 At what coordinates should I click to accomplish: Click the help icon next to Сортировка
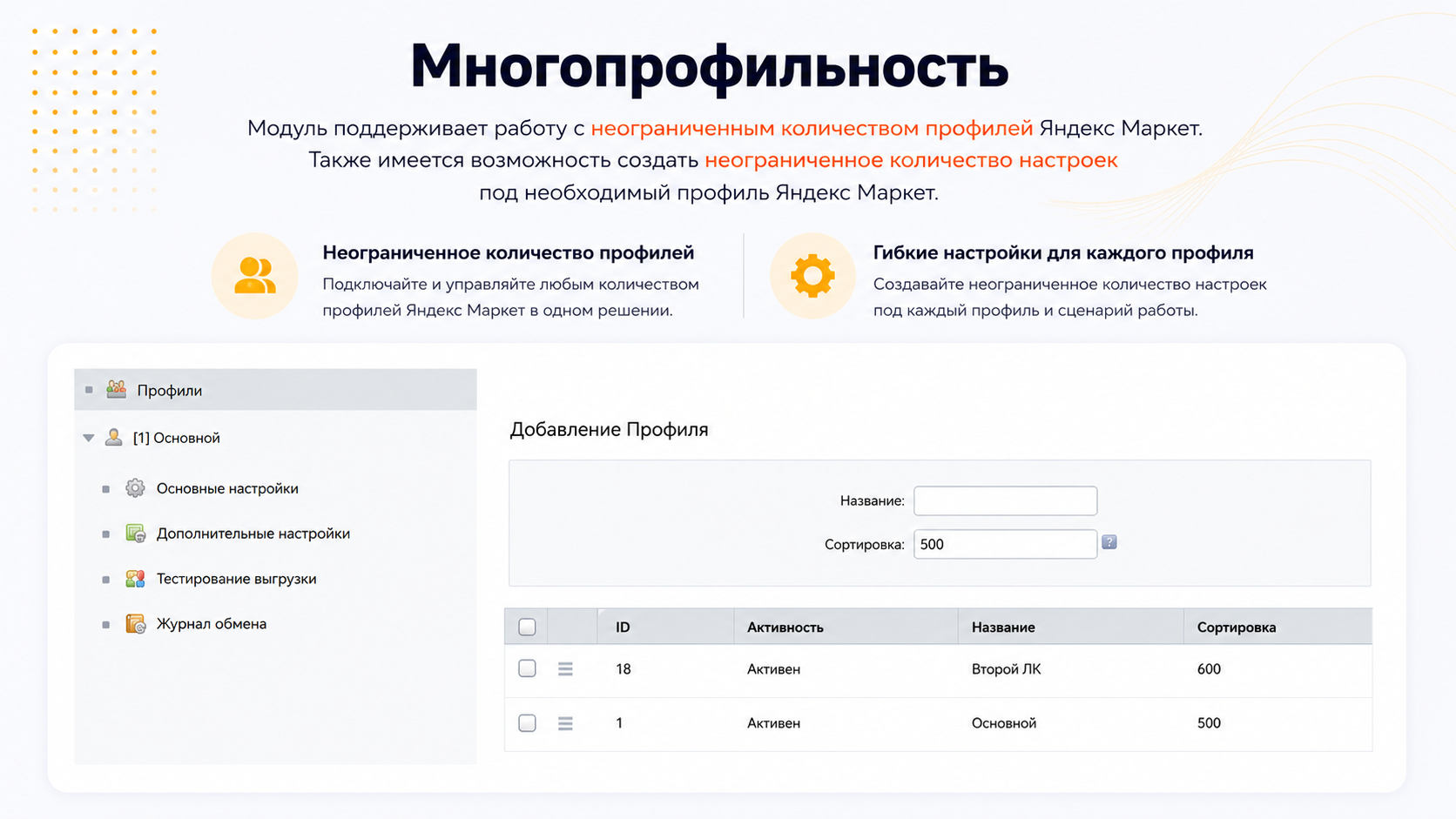pos(1109,542)
